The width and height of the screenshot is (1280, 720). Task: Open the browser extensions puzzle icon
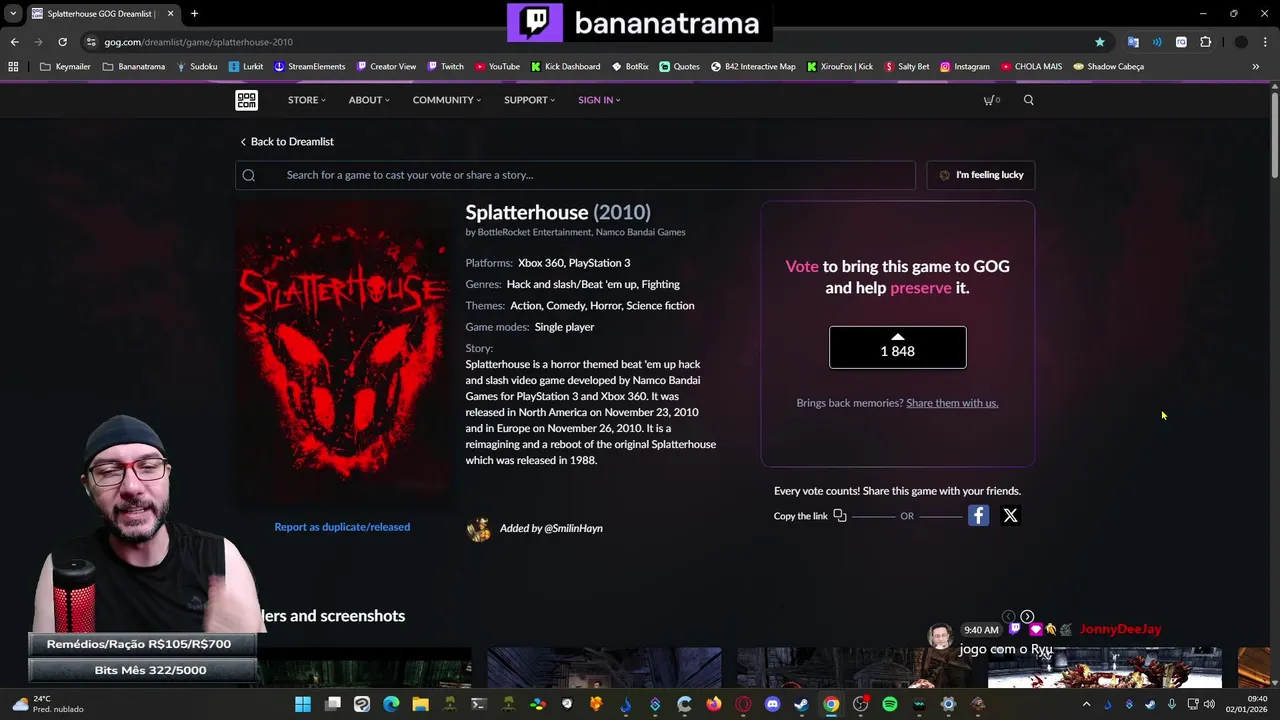[1205, 42]
